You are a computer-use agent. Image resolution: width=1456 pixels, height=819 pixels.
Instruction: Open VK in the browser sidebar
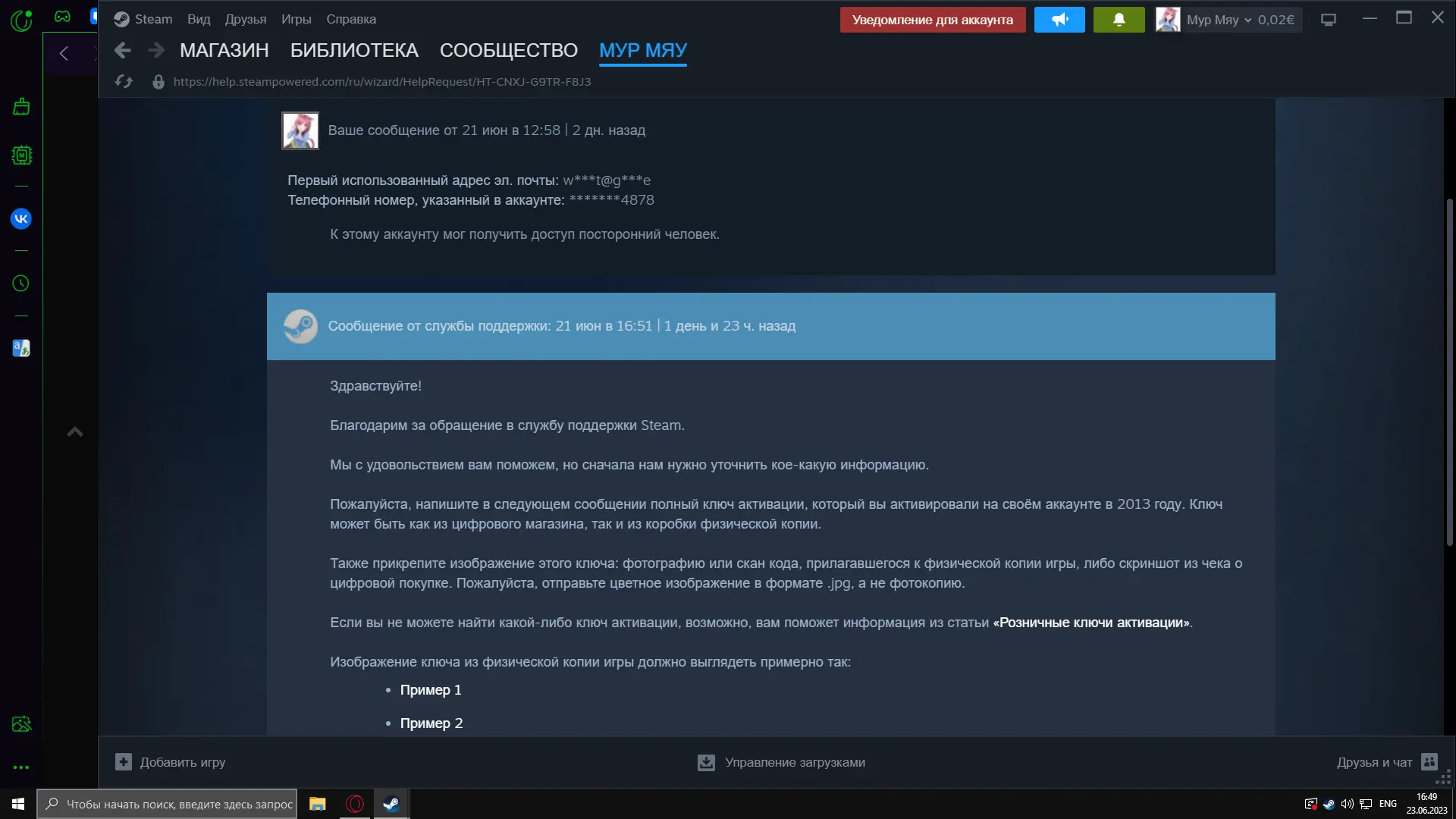point(21,219)
